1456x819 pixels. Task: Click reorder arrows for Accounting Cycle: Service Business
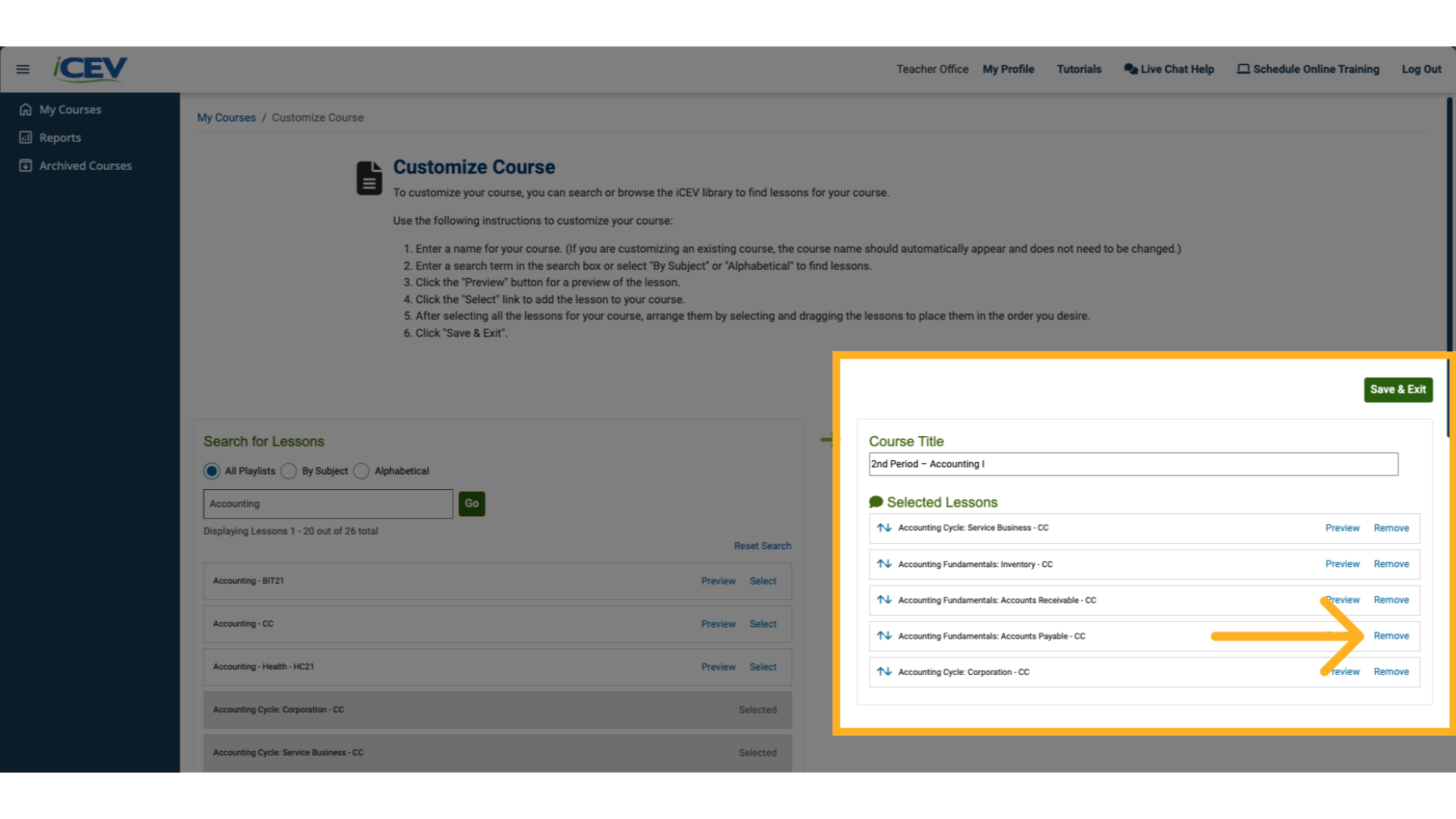coord(884,528)
